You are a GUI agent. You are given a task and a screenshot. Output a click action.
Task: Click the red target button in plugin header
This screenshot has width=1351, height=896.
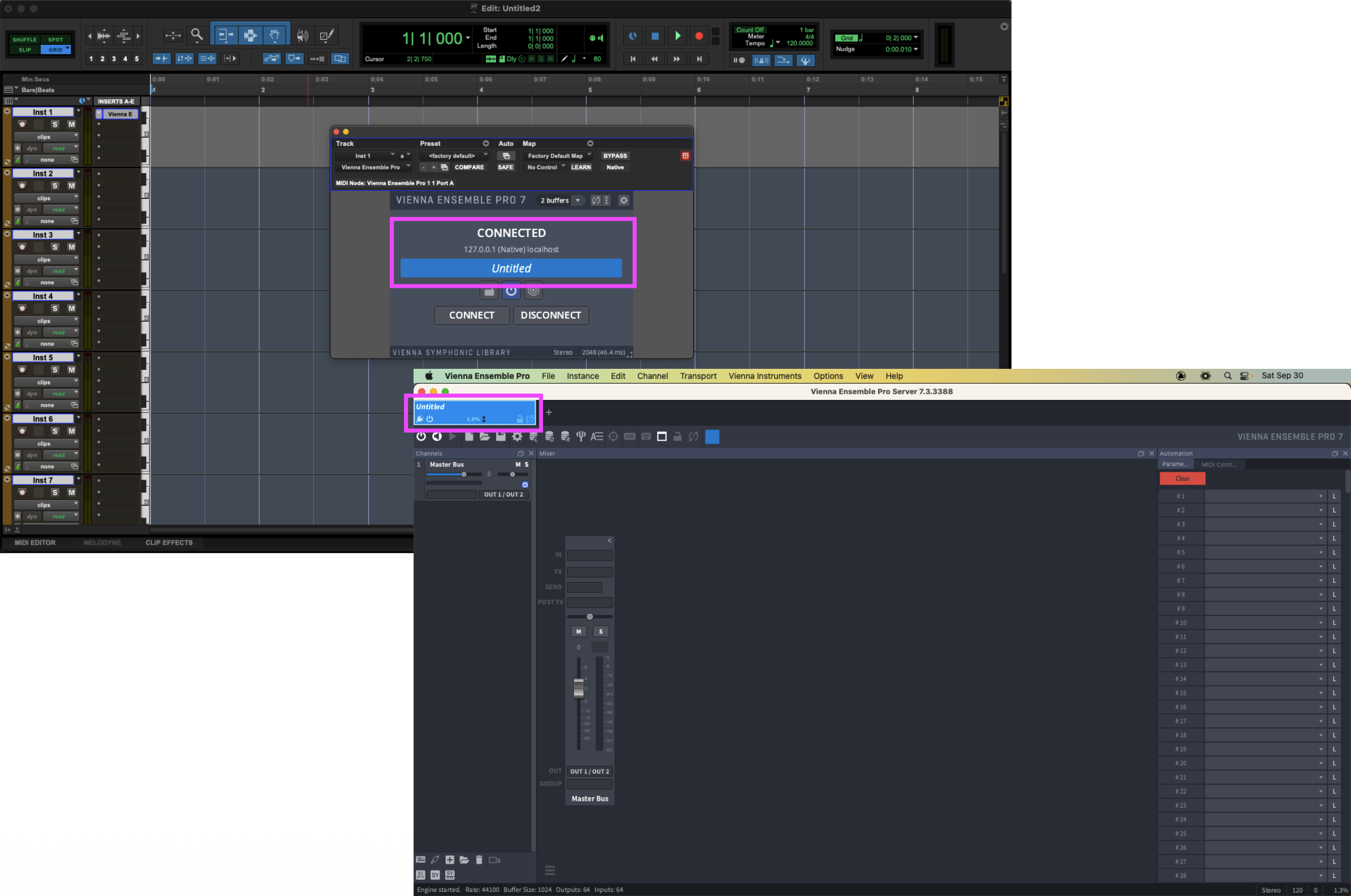(685, 156)
